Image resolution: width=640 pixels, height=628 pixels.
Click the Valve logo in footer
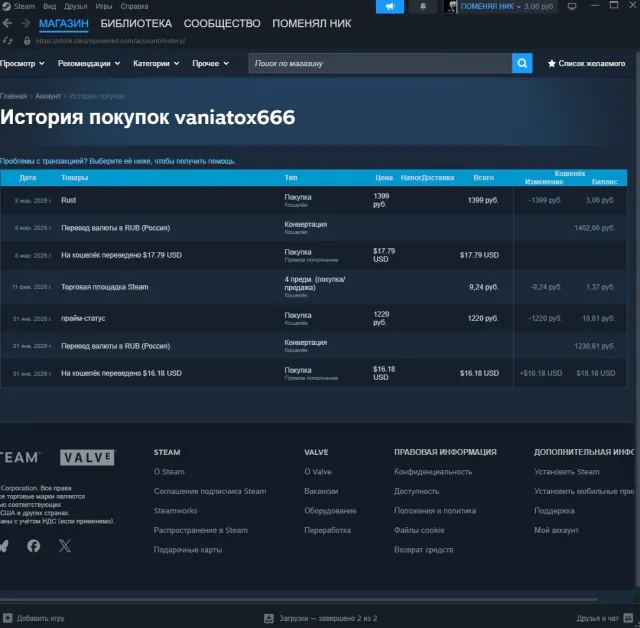[87, 457]
